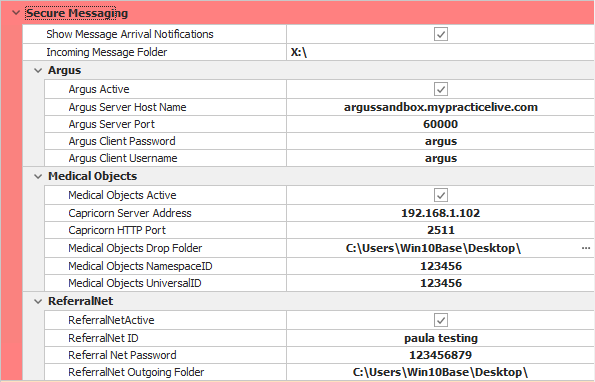Select the Argus Client Username label
Screen dimensions: 595x382
[123, 158]
